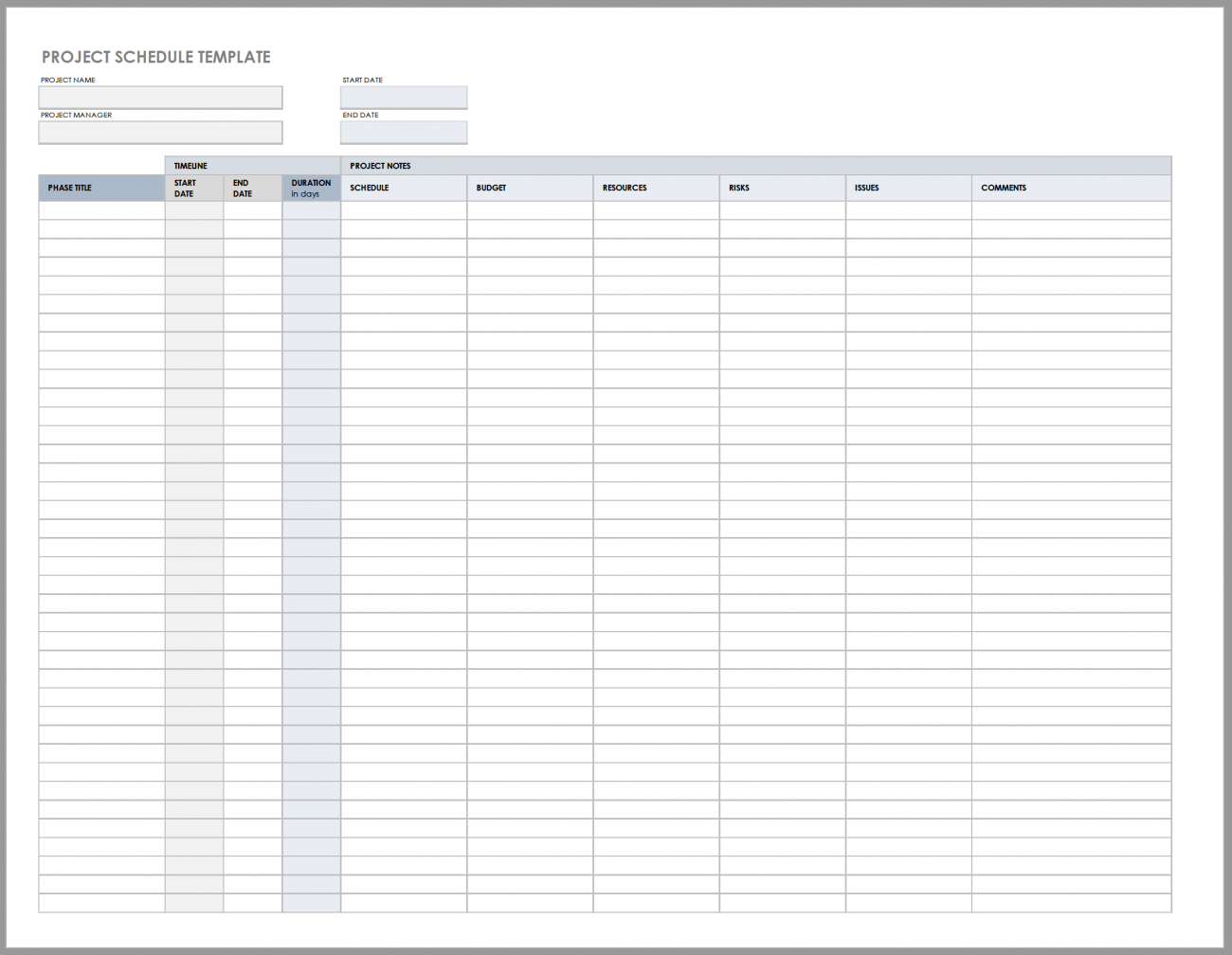
Task: Select the Resources column header
Action: point(655,188)
